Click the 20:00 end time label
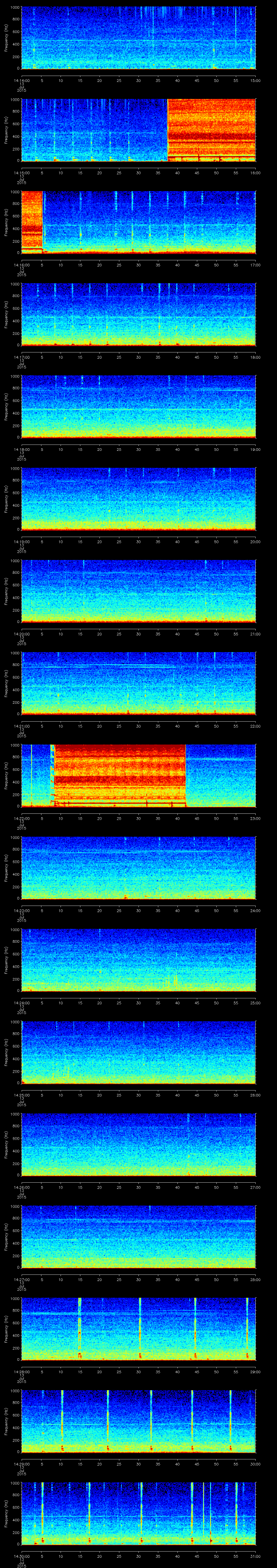Screen dimensions: 277x1568 pos(256,542)
